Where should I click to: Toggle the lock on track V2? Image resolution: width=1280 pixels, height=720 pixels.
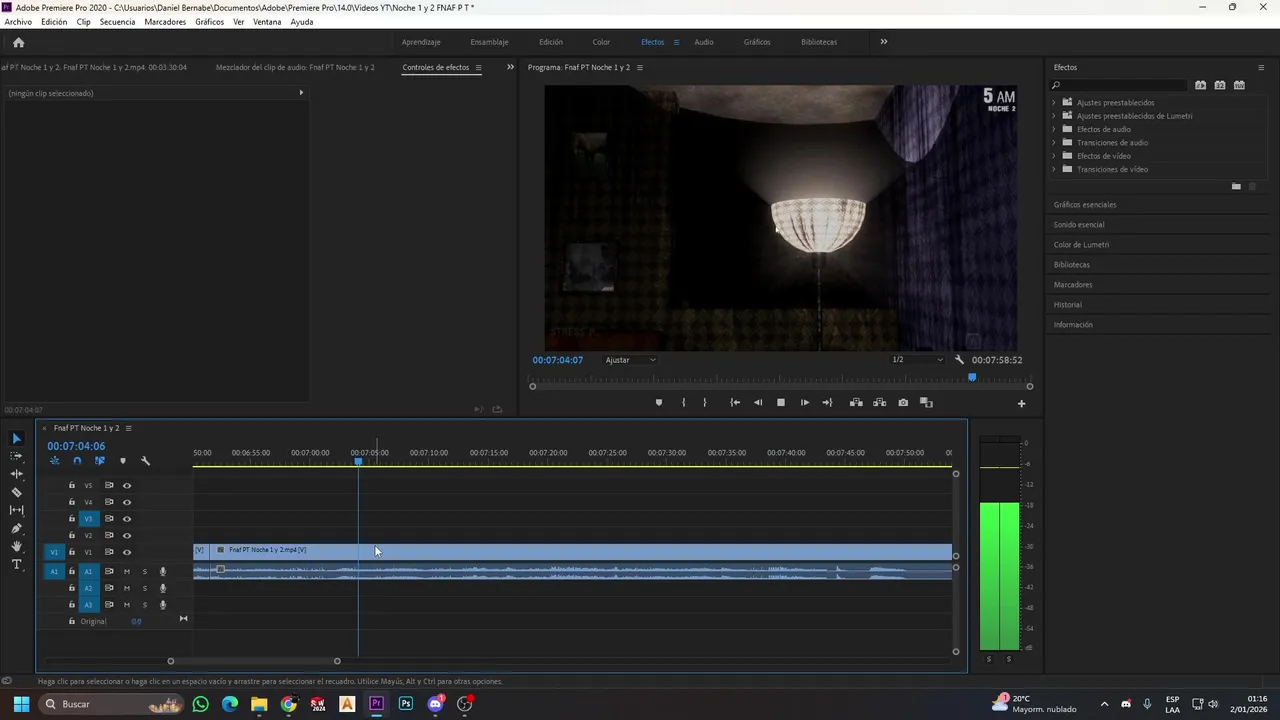pyautogui.click(x=72, y=536)
